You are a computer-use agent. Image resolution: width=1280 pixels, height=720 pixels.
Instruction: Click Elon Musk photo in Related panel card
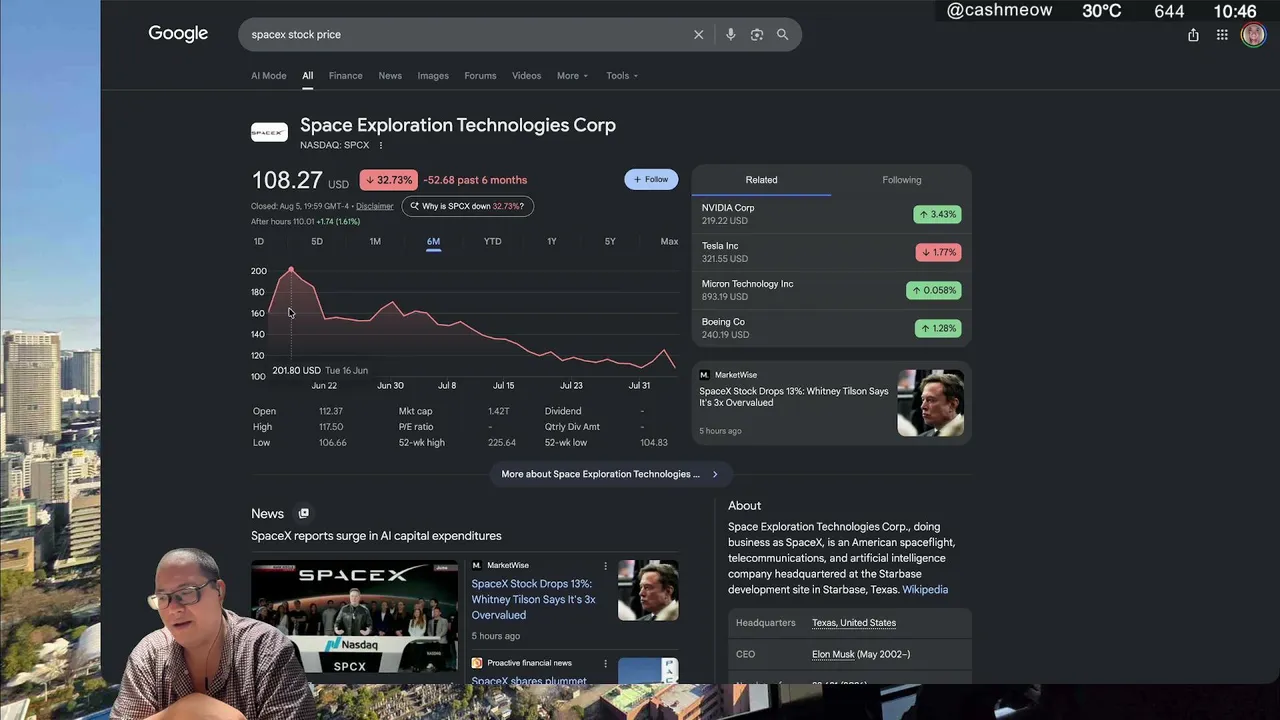tap(931, 403)
